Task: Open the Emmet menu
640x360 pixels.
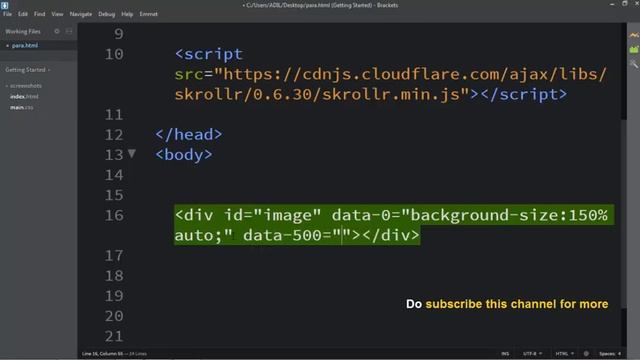Action: tap(149, 14)
